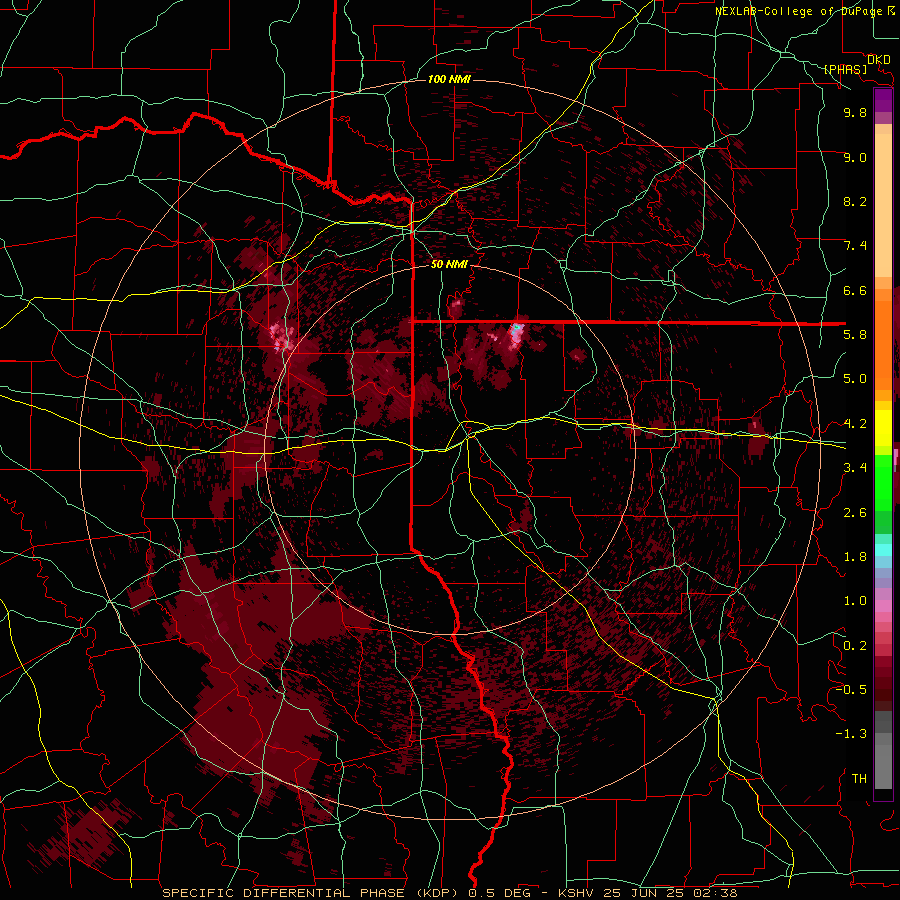
Task: Click the 4.2 scale value
Action: 855,424
